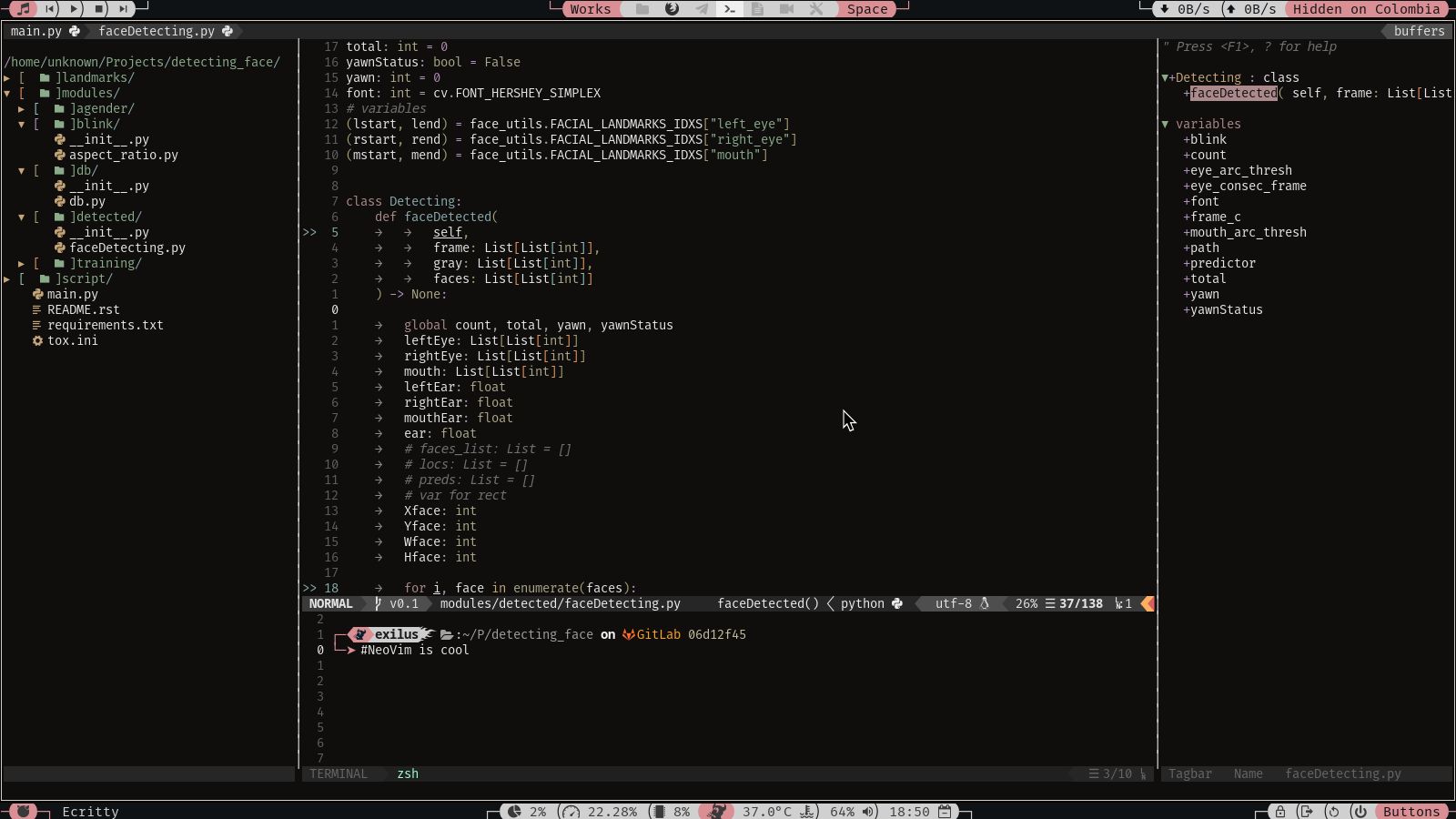Toggle the screen lock icon in the bottom bar

(x=1279, y=812)
